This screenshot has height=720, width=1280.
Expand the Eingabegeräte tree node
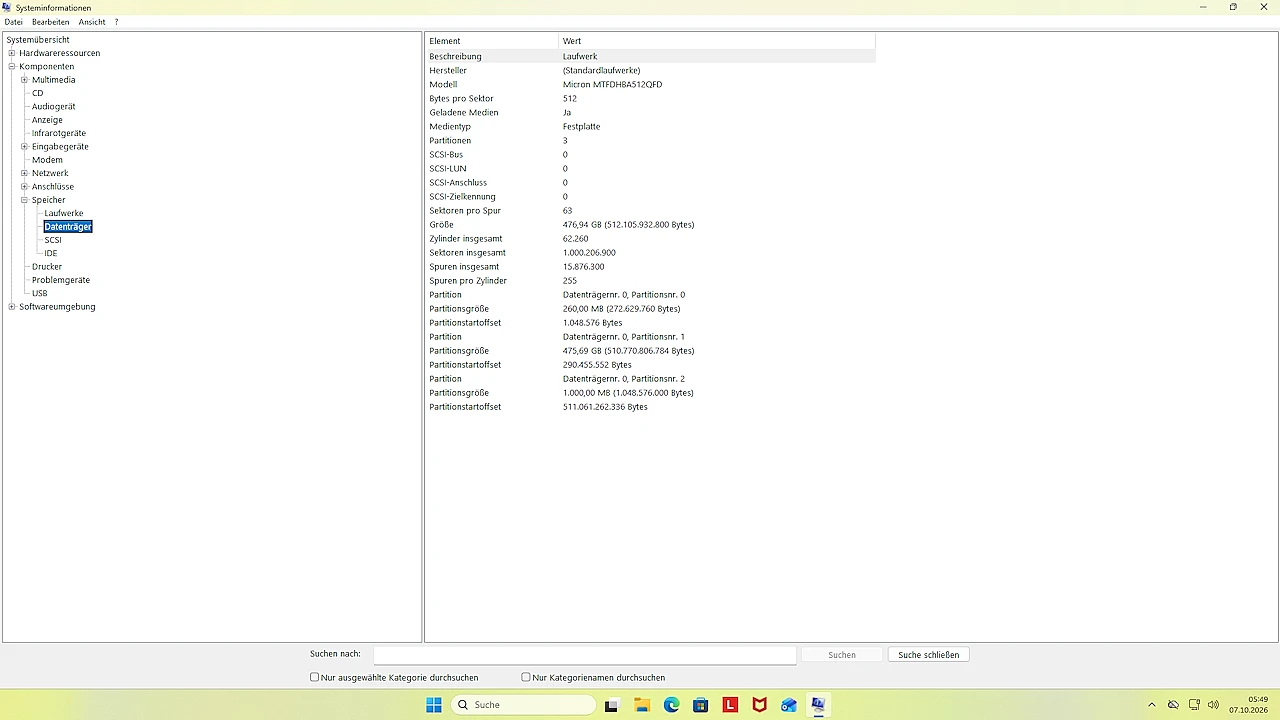[25, 147]
